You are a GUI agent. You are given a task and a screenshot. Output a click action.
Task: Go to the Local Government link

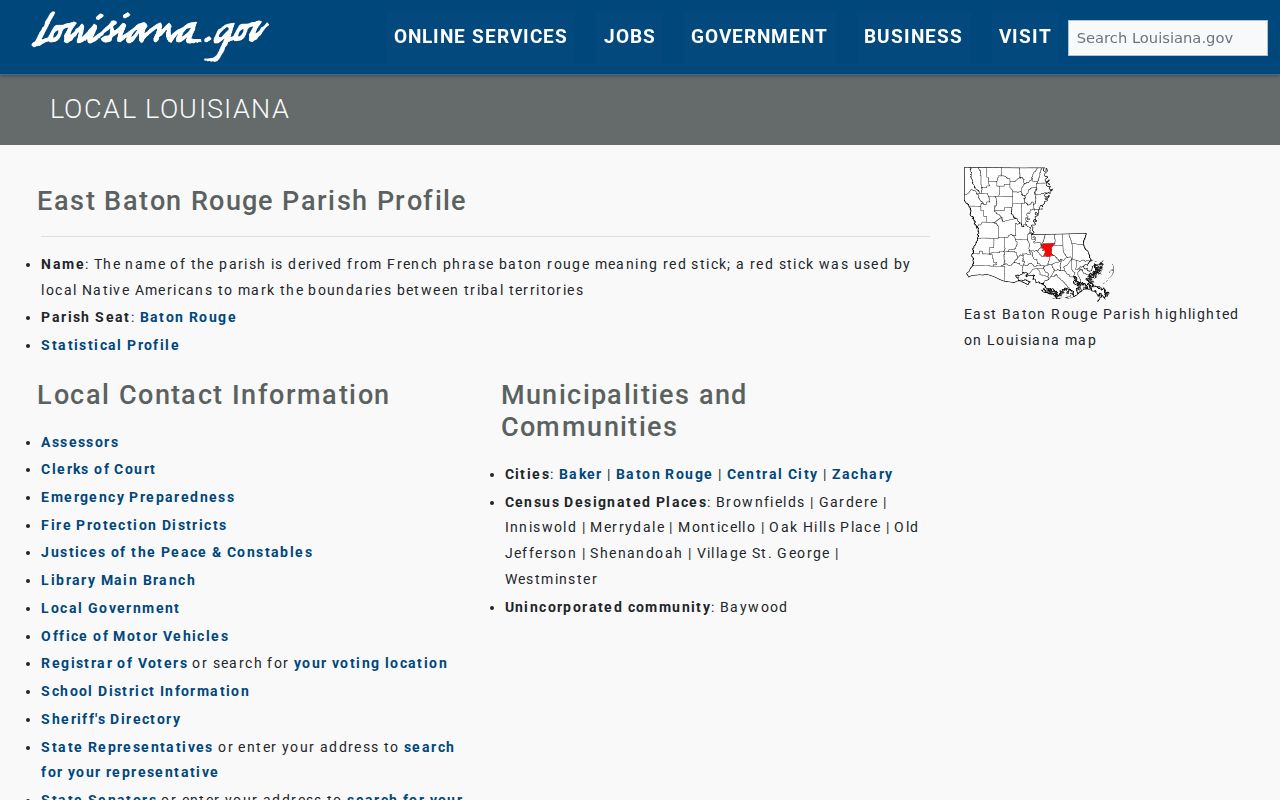coord(110,608)
